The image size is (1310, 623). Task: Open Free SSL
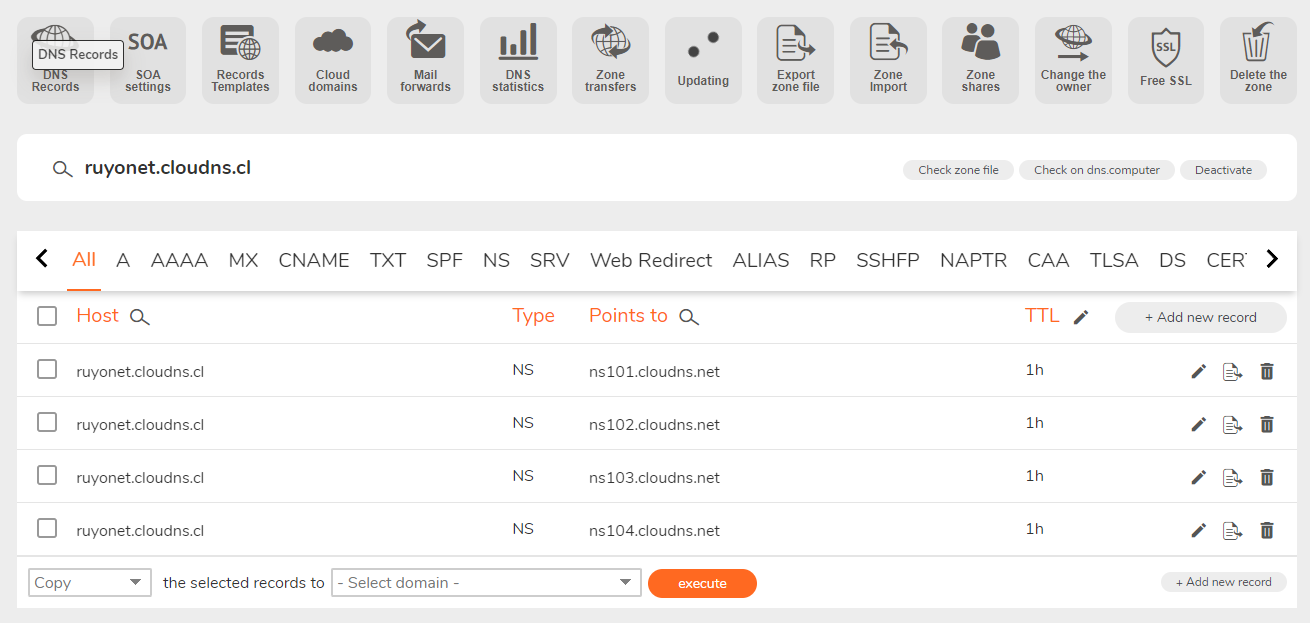tap(1166, 60)
